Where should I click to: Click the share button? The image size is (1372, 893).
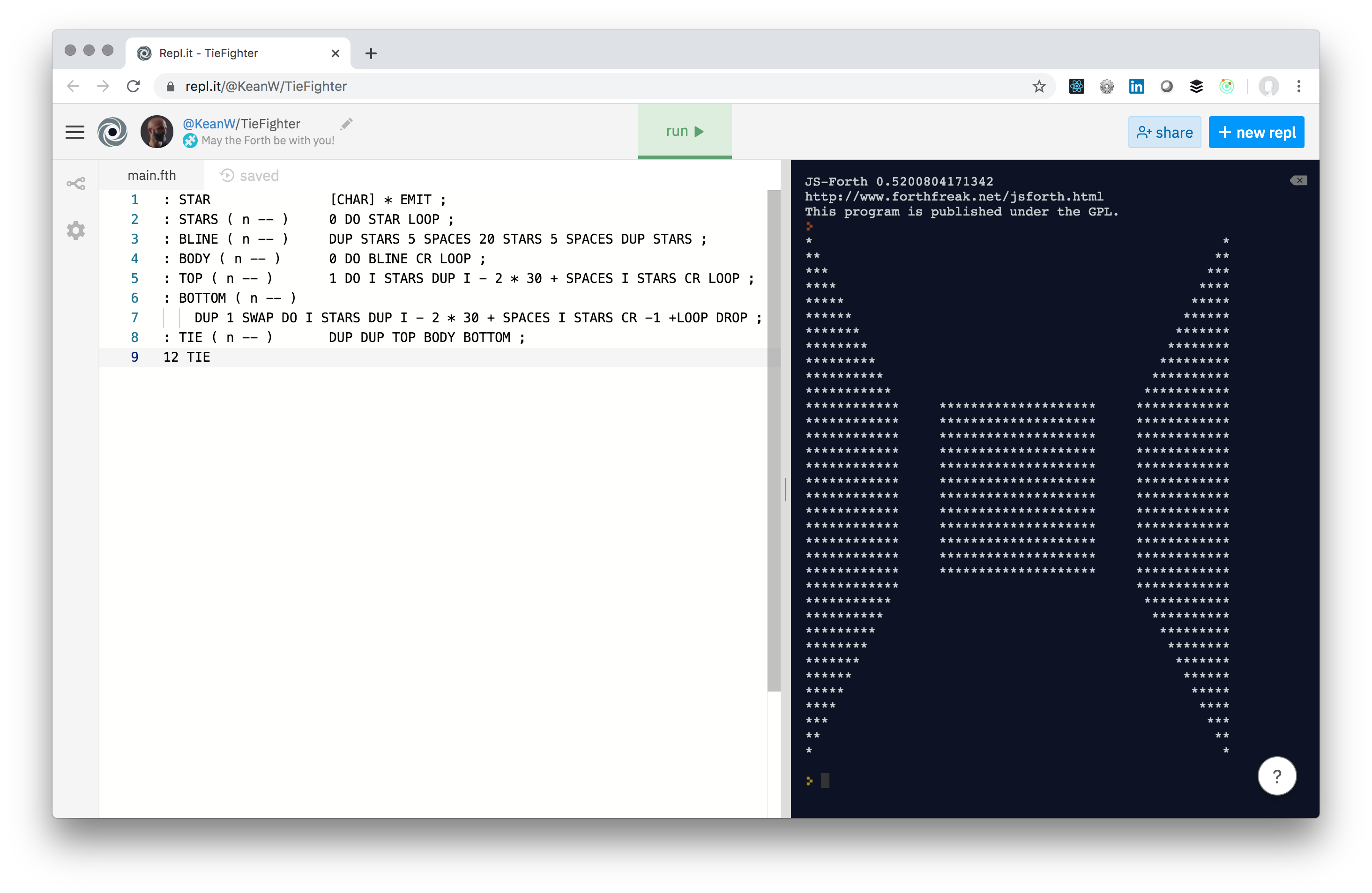point(1164,133)
